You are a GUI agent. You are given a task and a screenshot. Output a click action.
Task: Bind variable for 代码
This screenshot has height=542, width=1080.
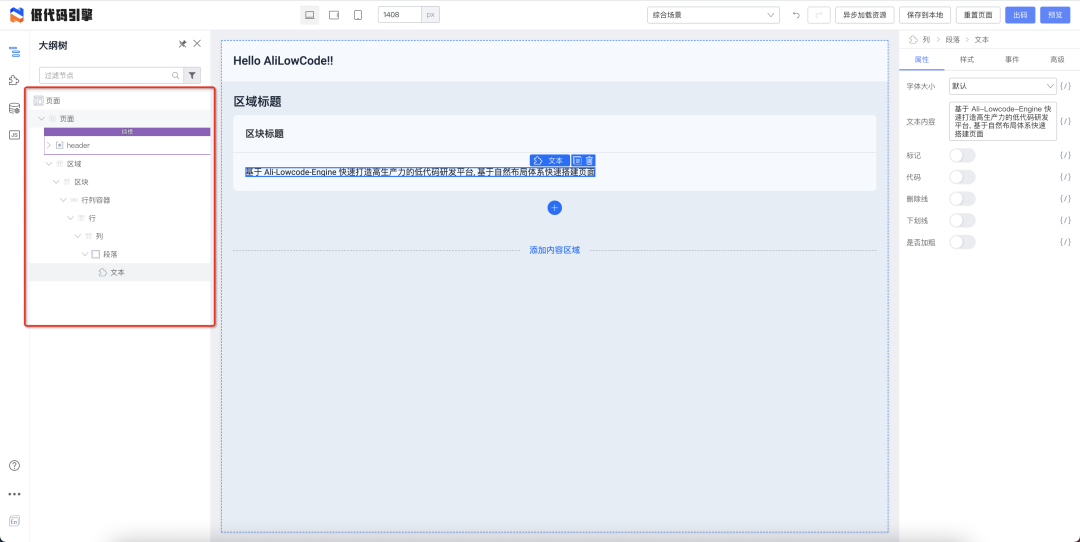point(1066,177)
